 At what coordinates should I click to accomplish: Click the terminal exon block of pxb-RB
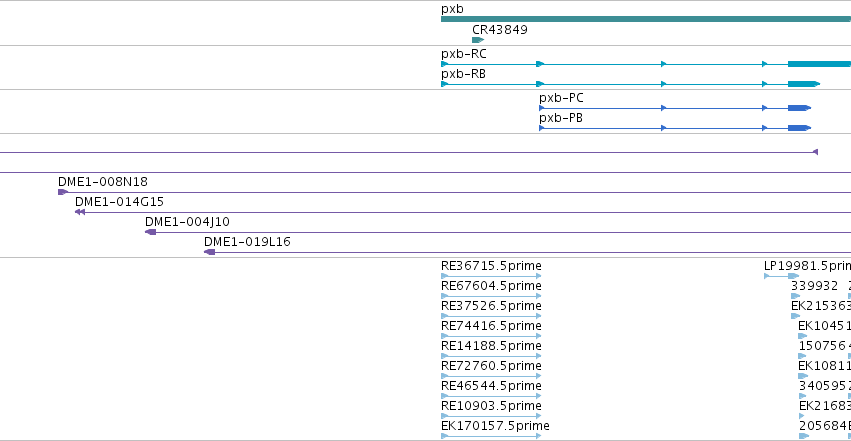click(x=803, y=84)
